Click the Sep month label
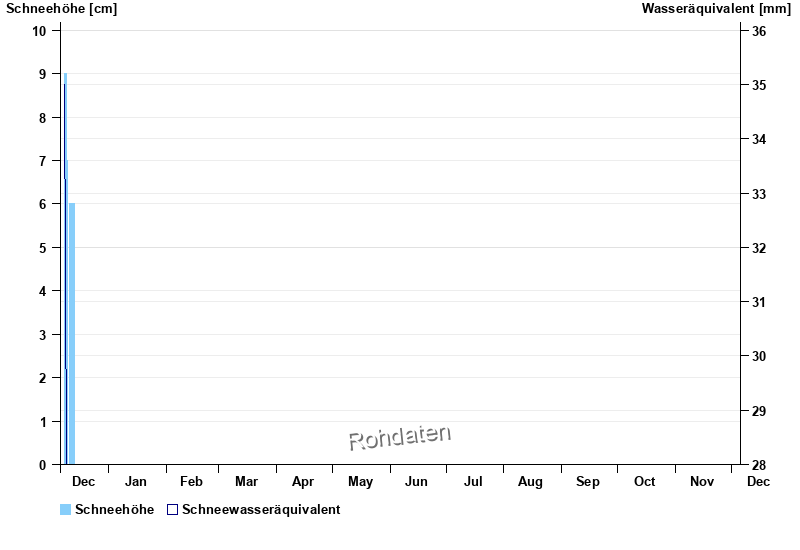 [588, 482]
